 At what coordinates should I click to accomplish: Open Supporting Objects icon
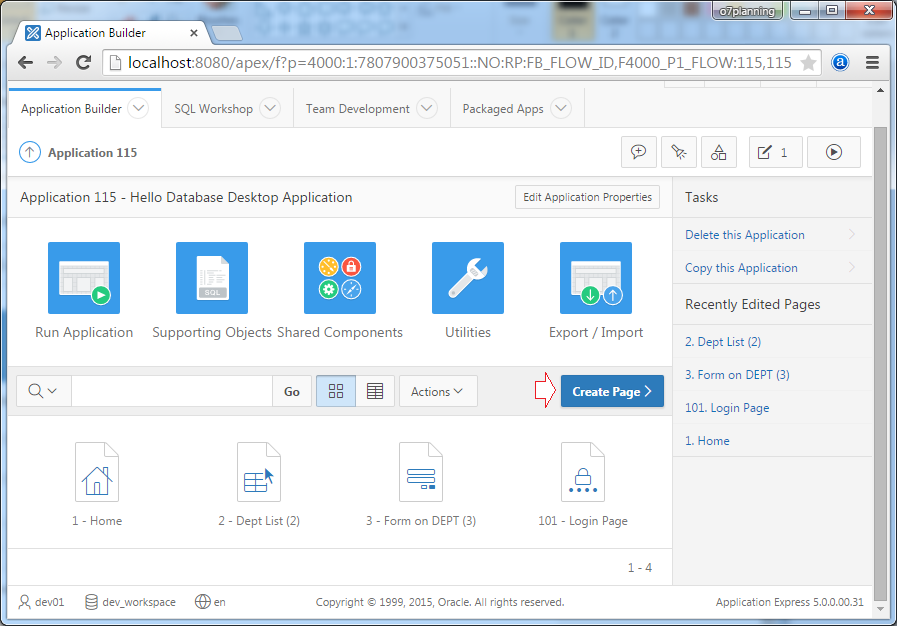(212, 278)
